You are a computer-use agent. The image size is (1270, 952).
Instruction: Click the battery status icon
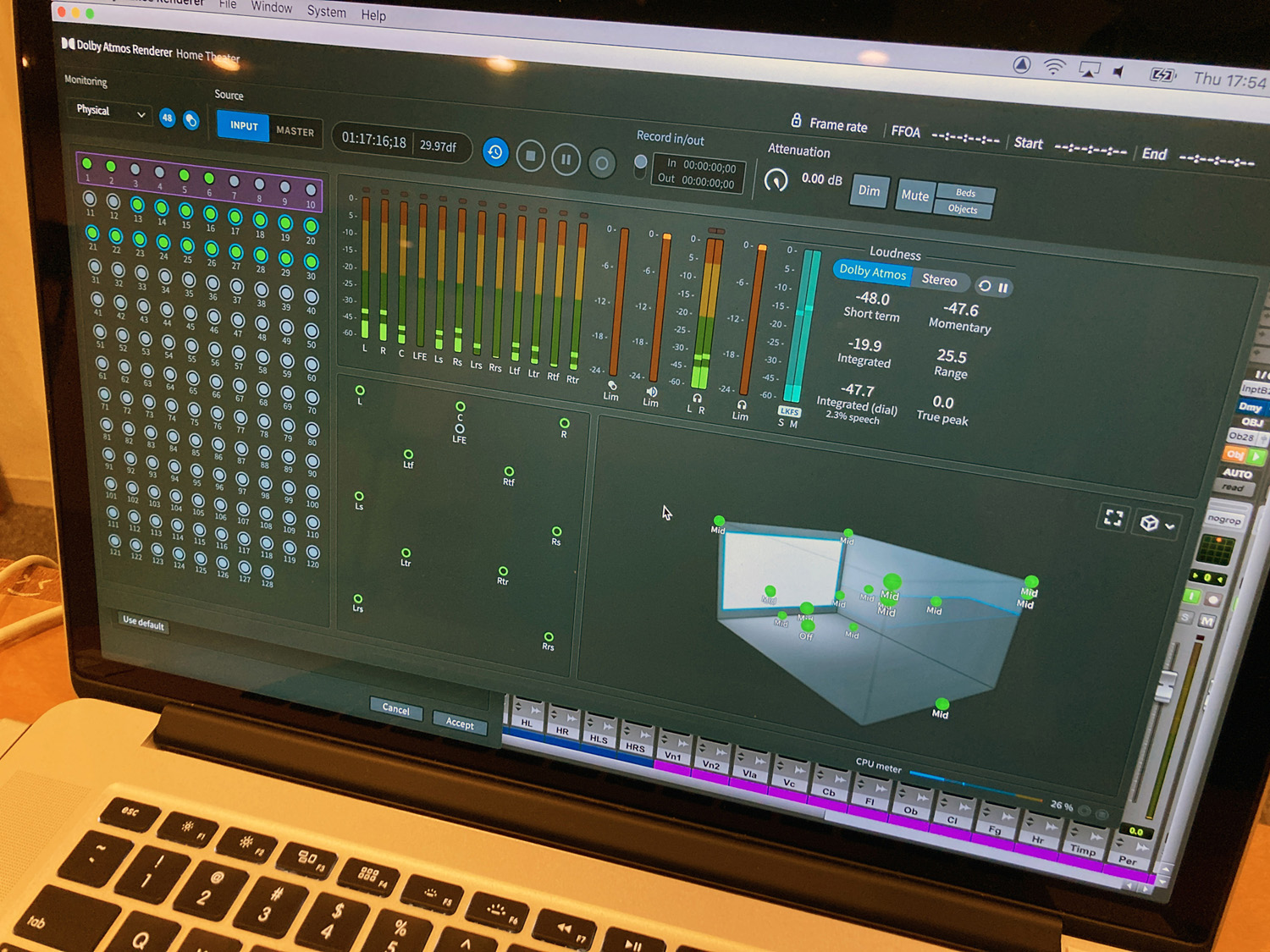click(1162, 75)
